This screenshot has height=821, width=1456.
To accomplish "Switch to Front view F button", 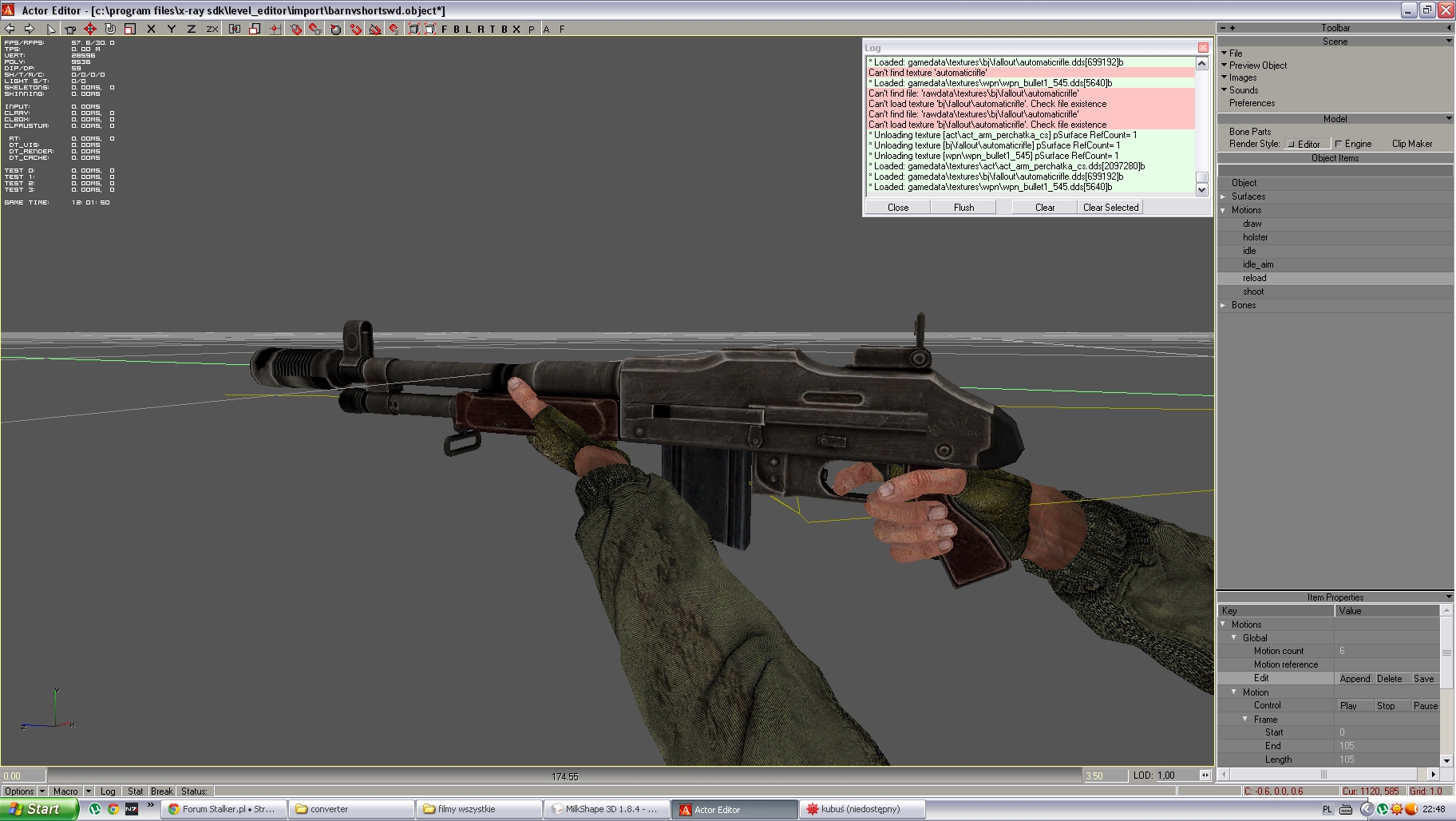I will pos(445,29).
